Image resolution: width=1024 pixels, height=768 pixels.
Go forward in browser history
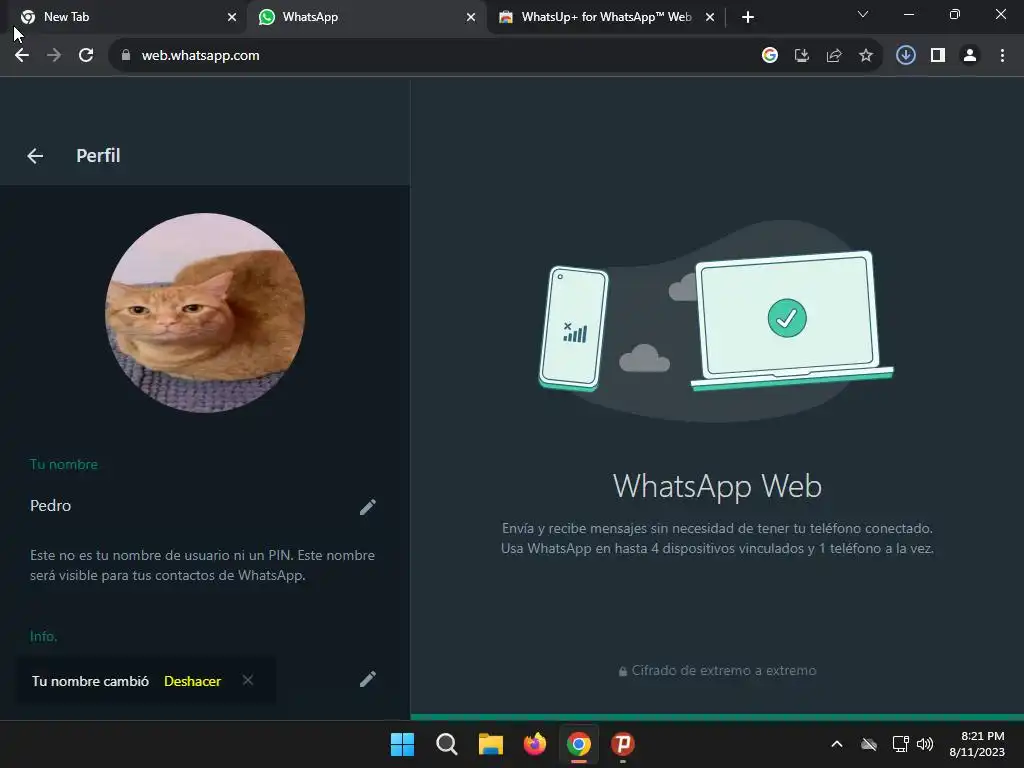click(54, 56)
